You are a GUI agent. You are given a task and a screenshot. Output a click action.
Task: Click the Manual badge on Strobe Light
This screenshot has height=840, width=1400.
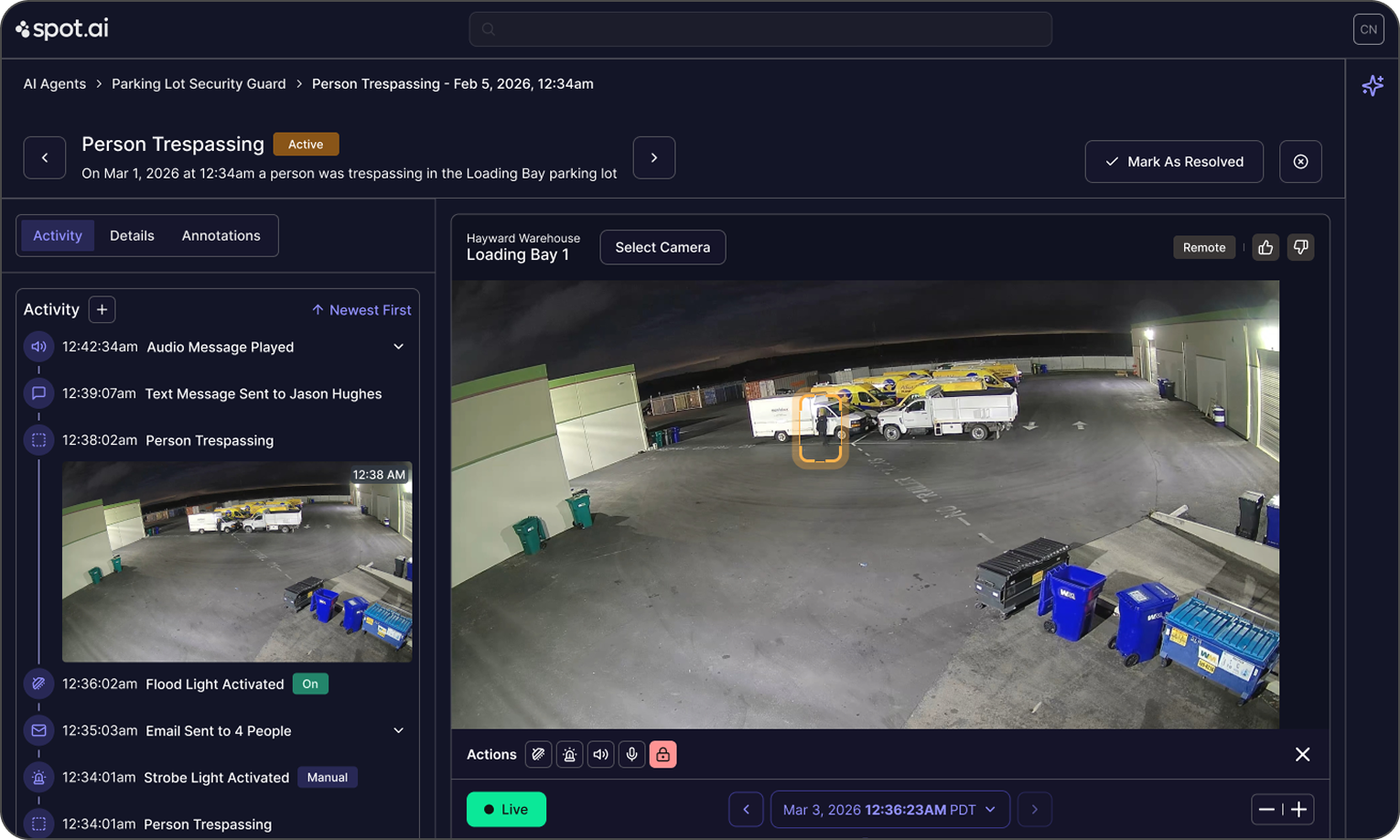point(328,777)
